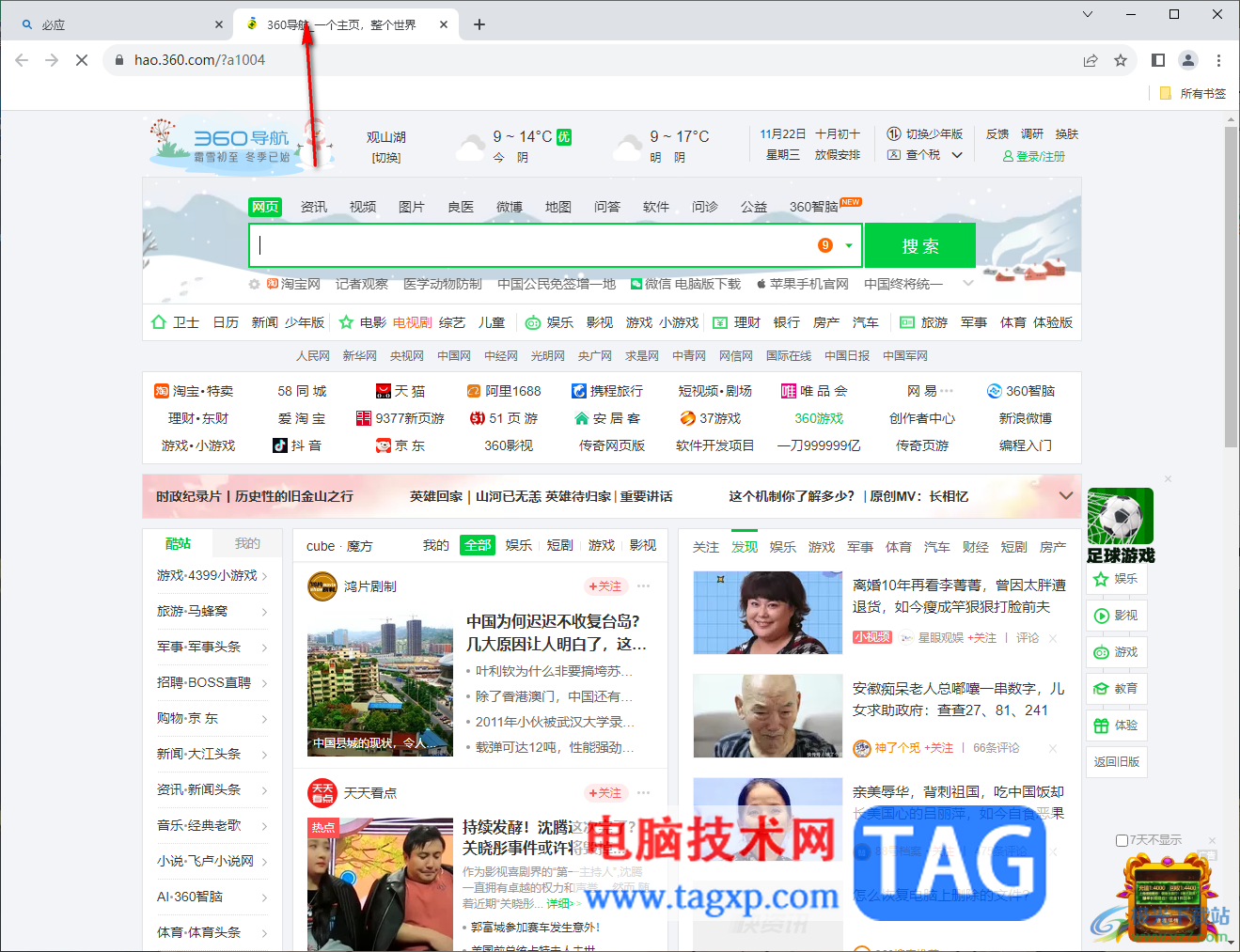Switch to 我的 sidebar tab
Image resolution: width=1240 pixels, height=952 pixels.
(x=247, y=543)
